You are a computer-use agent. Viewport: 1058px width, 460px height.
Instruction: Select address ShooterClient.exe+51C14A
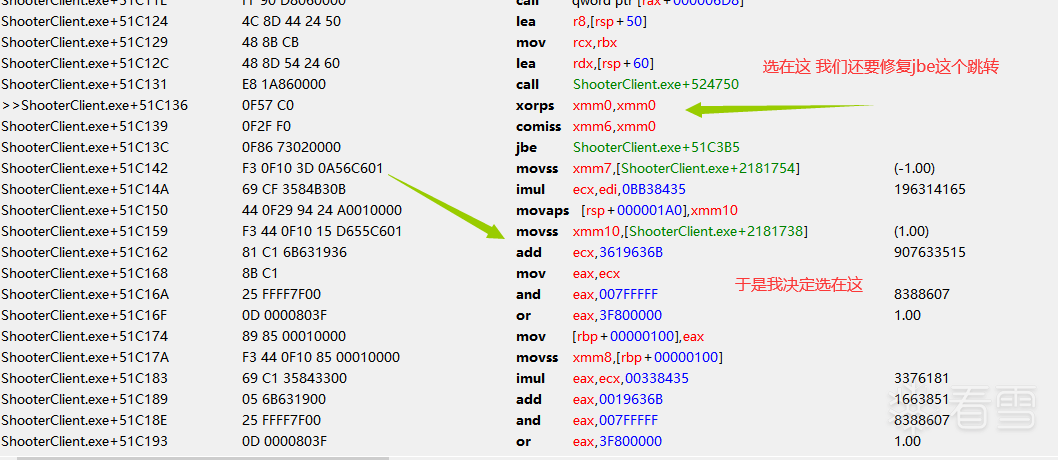coord(84,190)
